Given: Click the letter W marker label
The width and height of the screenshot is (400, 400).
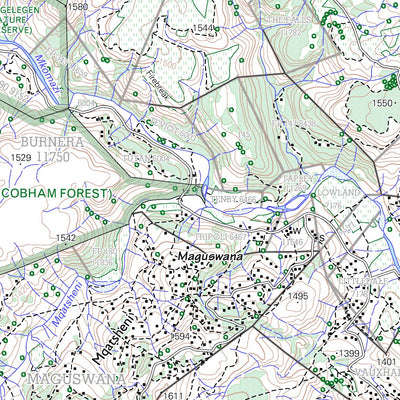Looking at the screenshot, I should pyautogui.click(x=297, y=230).
